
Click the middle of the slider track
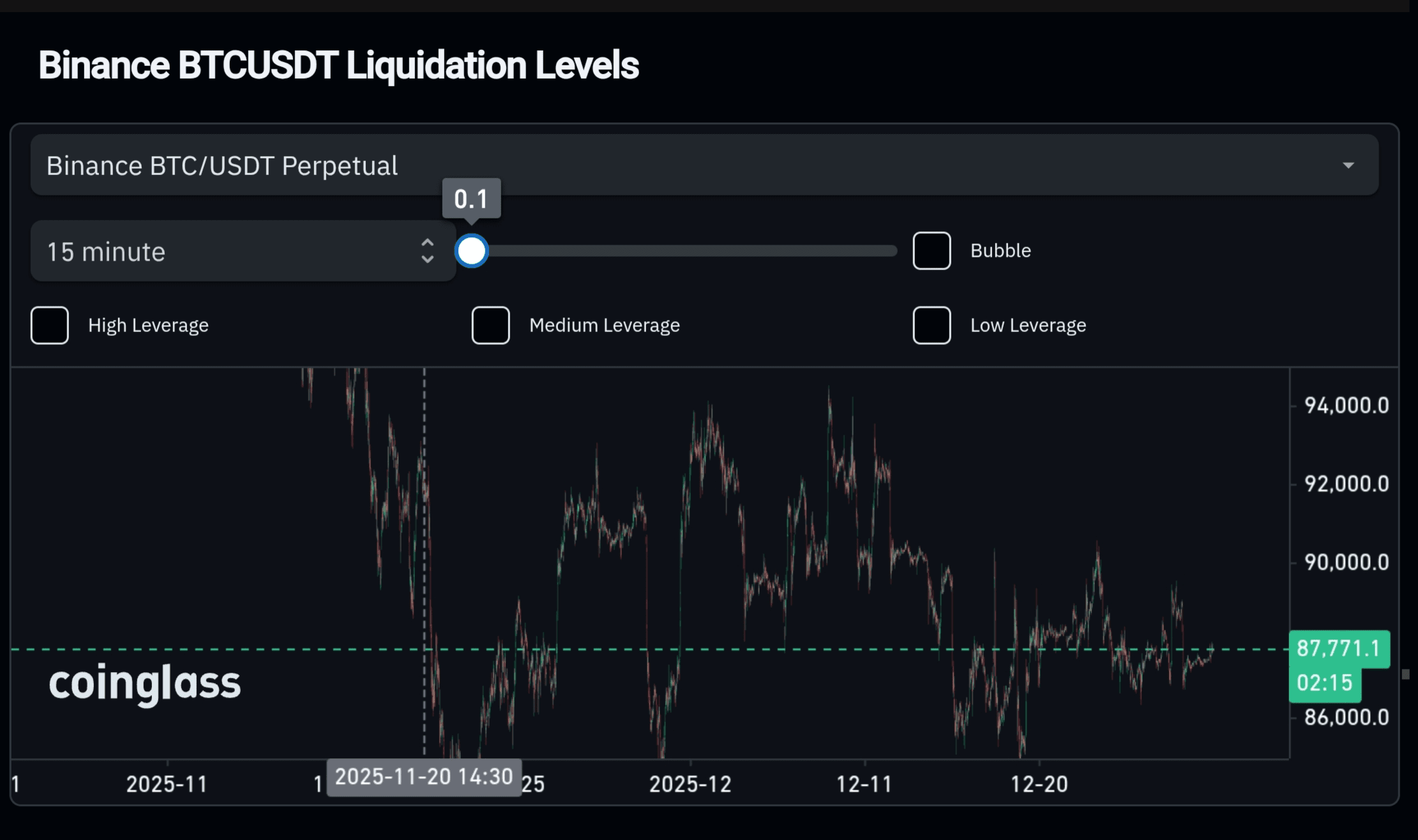[x=684, y=251]
